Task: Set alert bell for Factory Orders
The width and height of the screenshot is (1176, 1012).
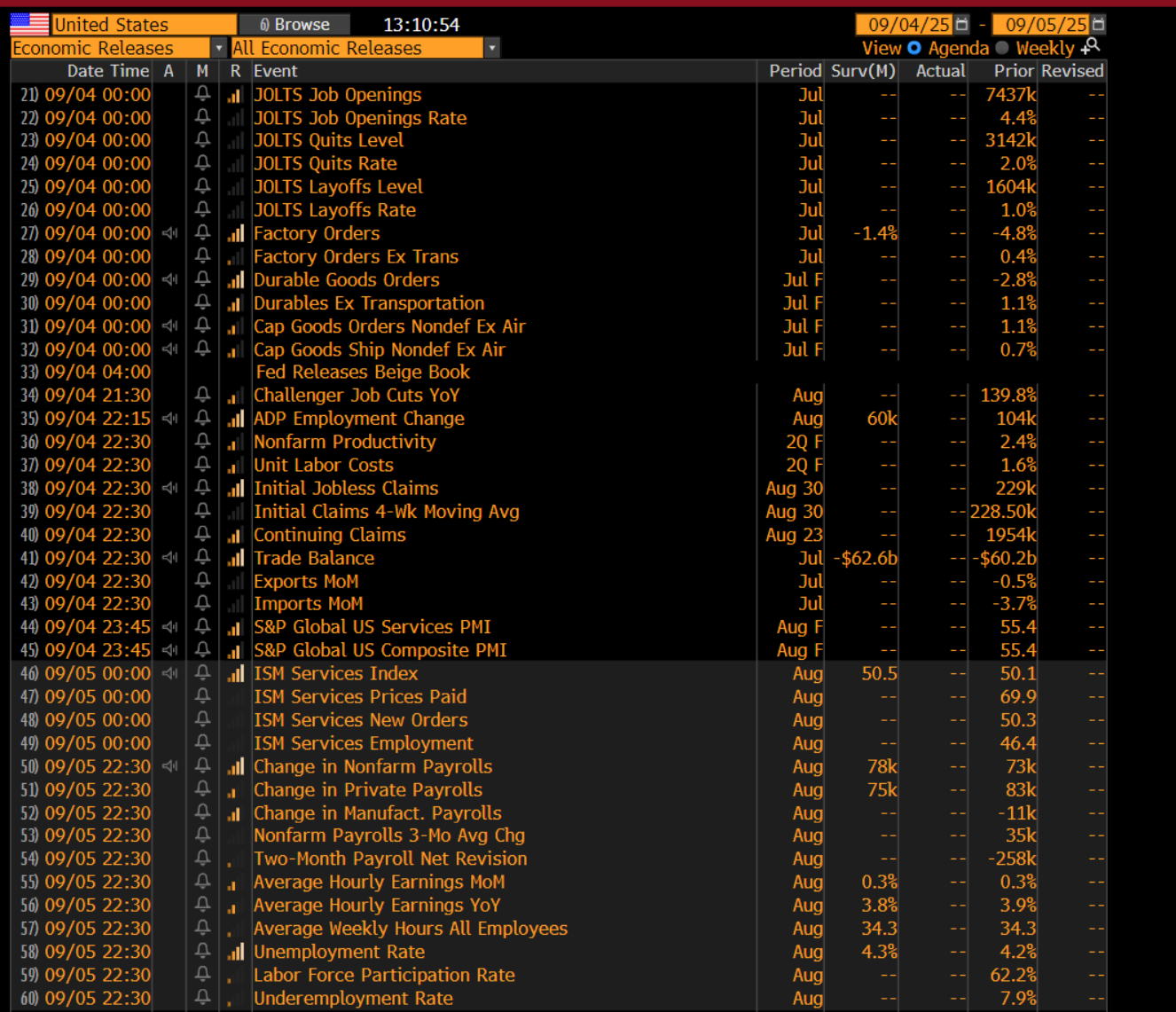Action: [203, 232]
